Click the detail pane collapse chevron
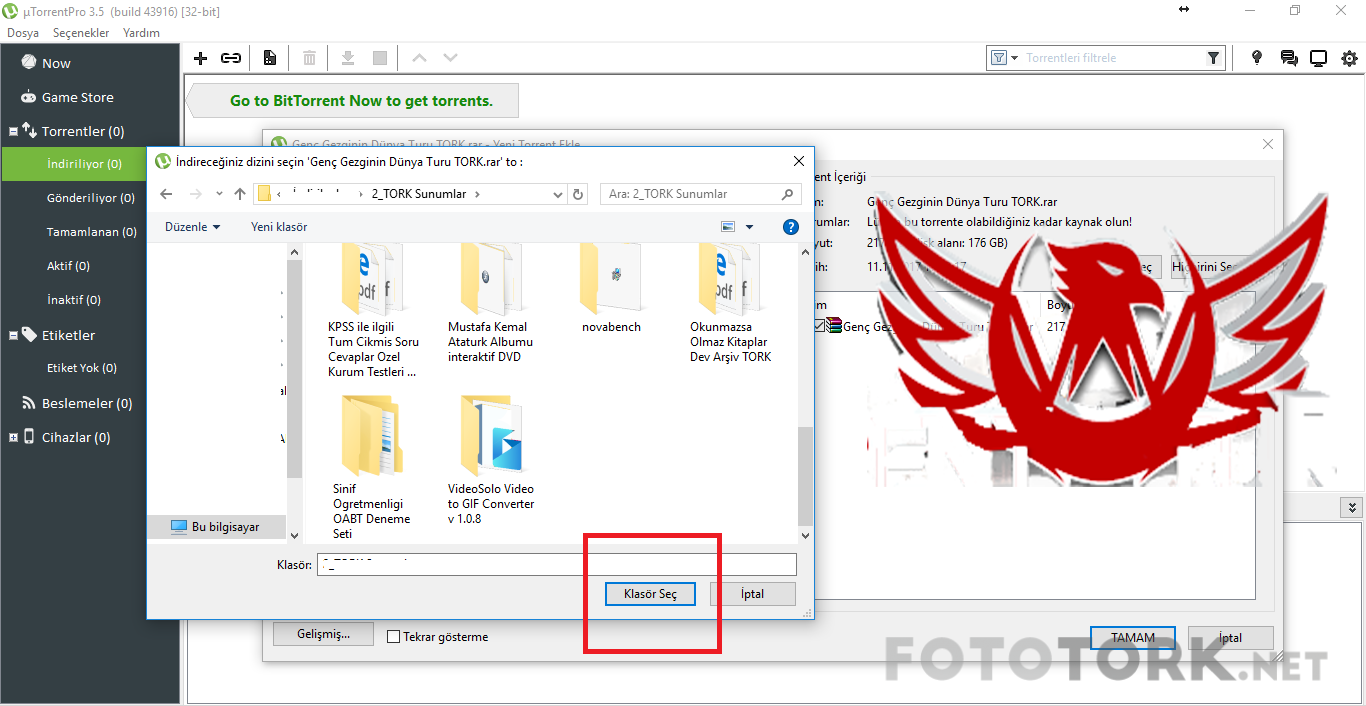The height and width of the screenshot is (706, 1366). tap(1351, 508)
